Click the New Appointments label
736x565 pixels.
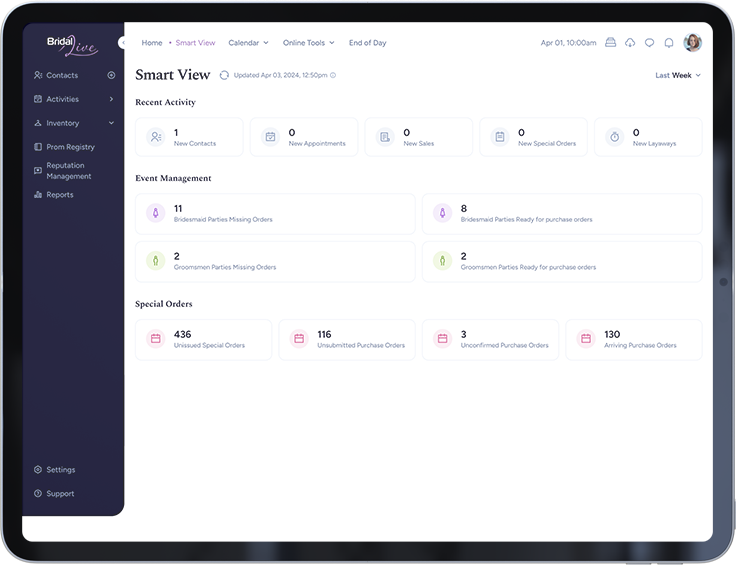[317, 144]
